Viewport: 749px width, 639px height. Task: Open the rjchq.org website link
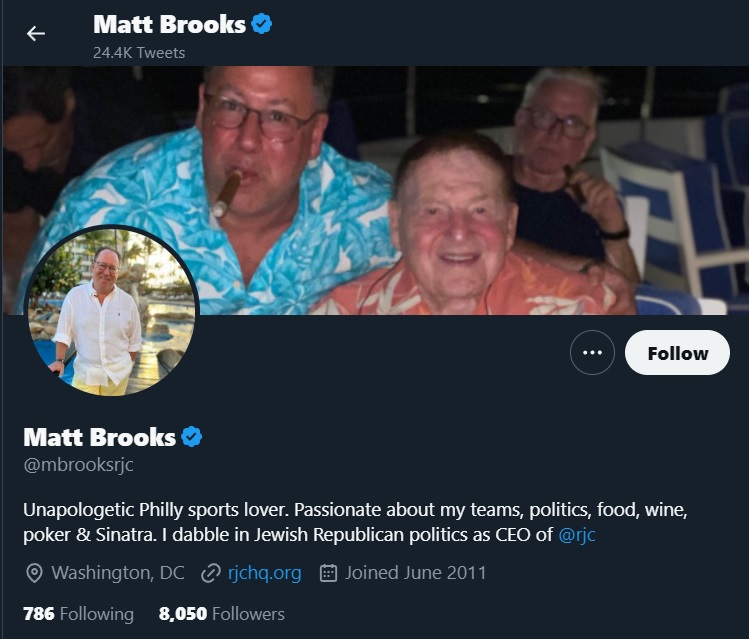[x=265, y=573]
